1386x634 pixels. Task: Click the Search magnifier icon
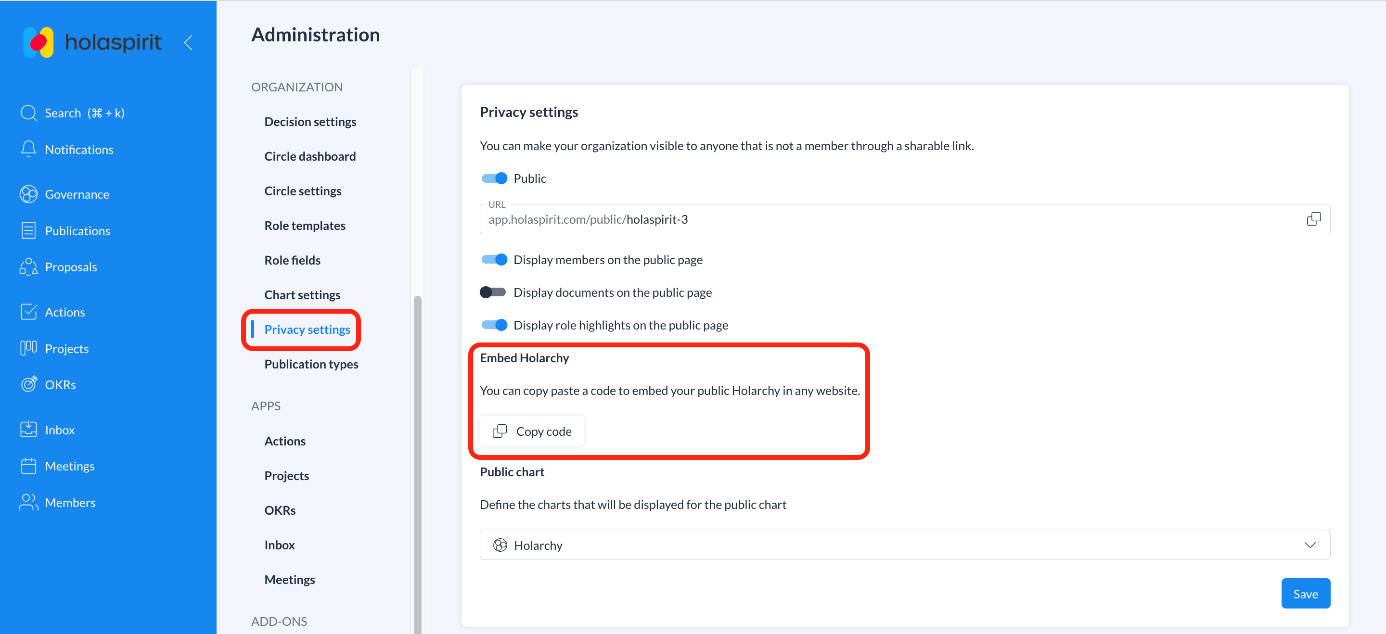tap(29, 113)
